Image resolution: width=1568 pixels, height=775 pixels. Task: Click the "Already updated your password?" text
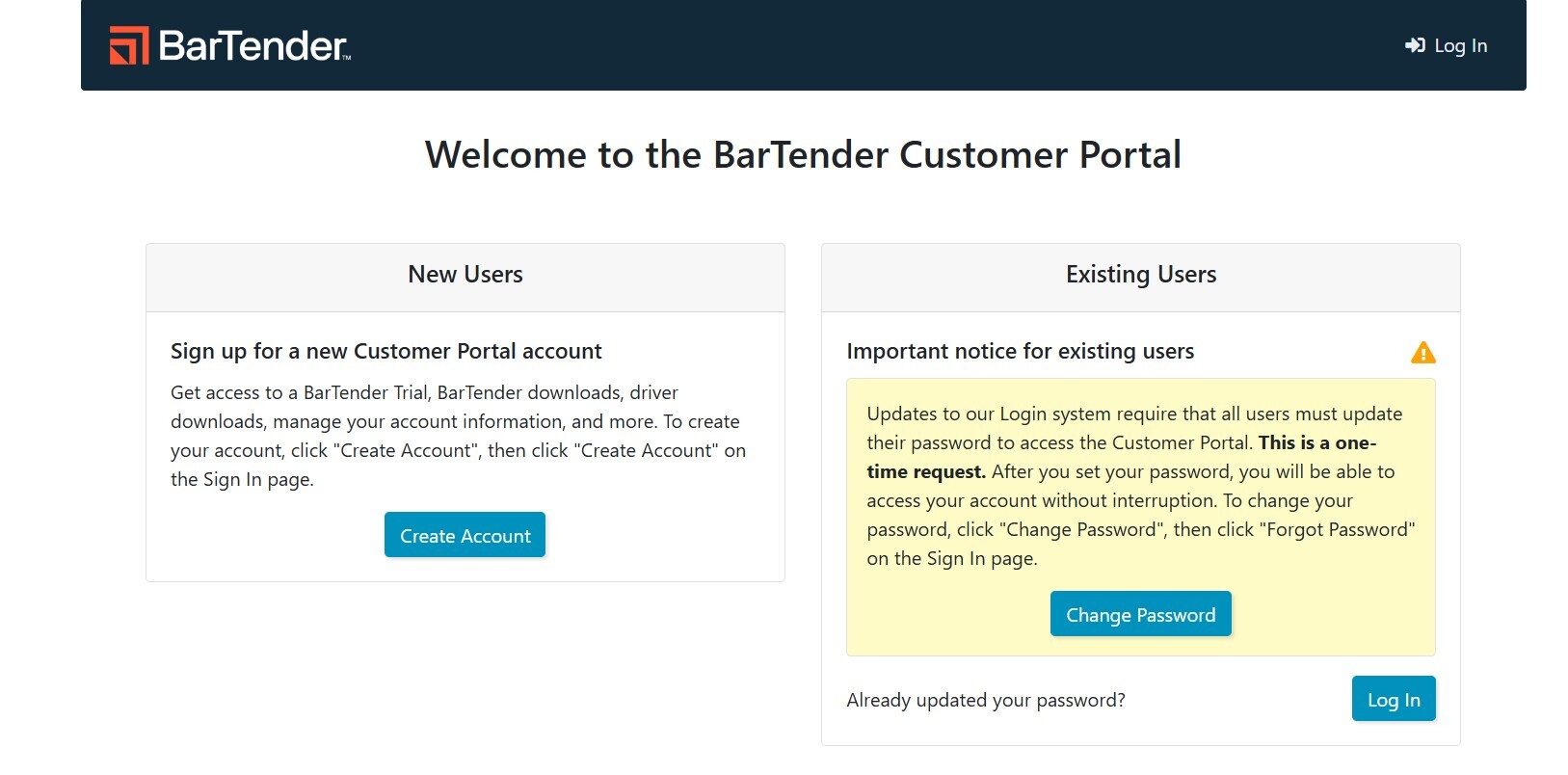pyautogui.click(x=985, y=701)
